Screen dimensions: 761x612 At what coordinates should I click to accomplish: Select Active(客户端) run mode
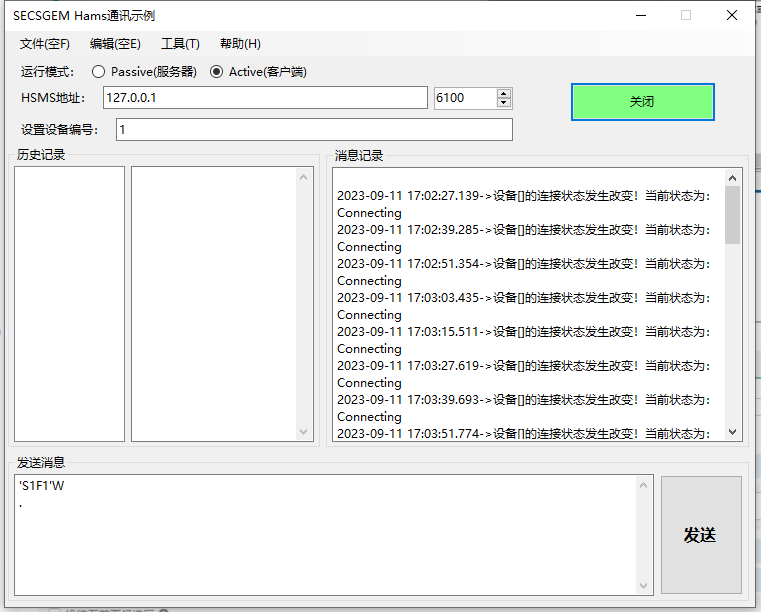pos(258,72)
